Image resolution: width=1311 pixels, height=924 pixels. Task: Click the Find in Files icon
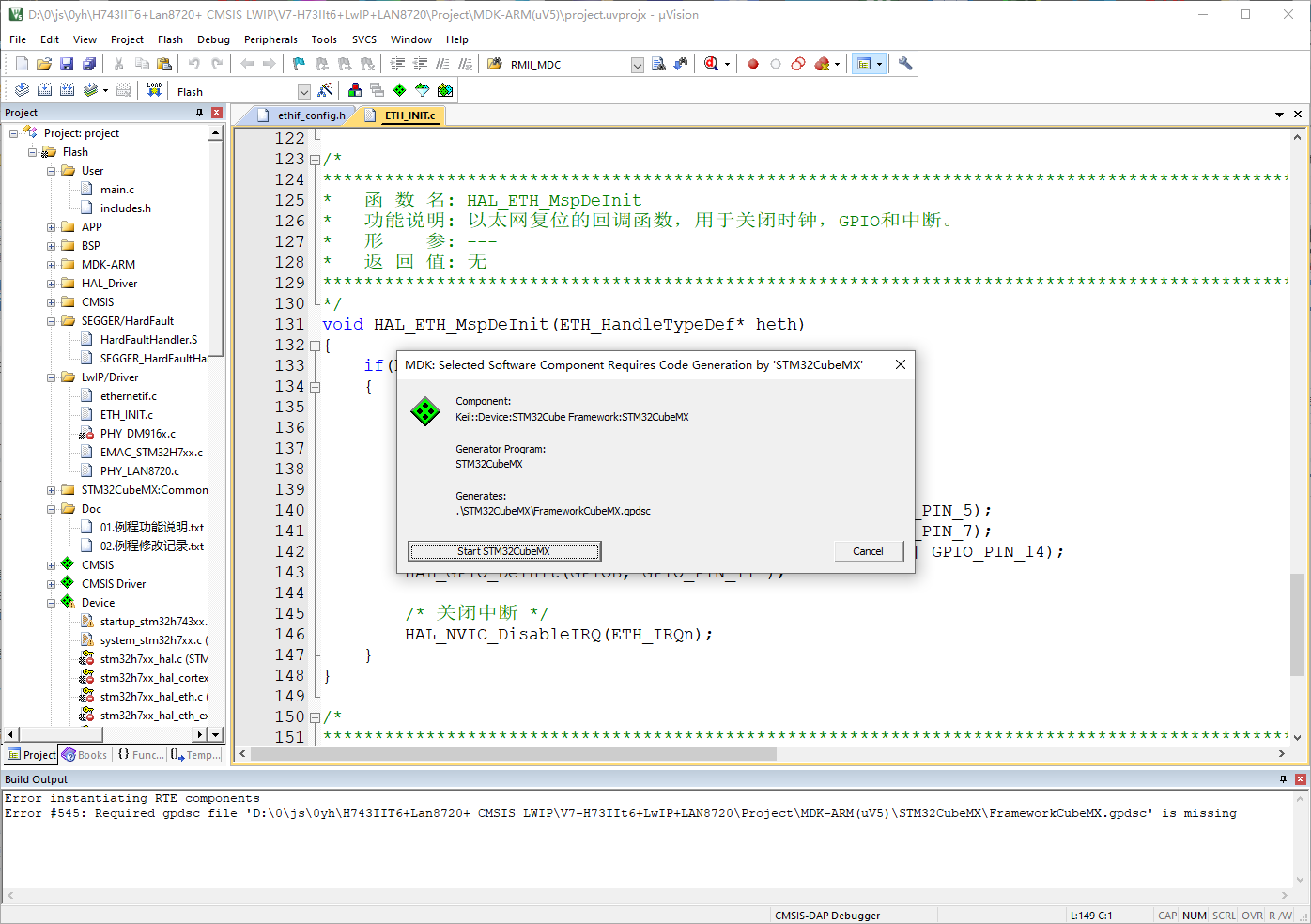point(495,64)
